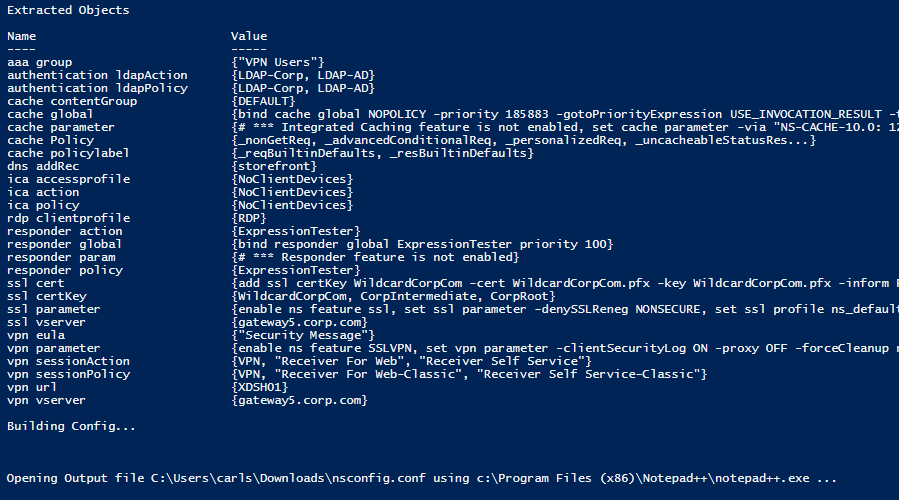Select the 'authentication ldapAction' row name

(x=97, y=75)
